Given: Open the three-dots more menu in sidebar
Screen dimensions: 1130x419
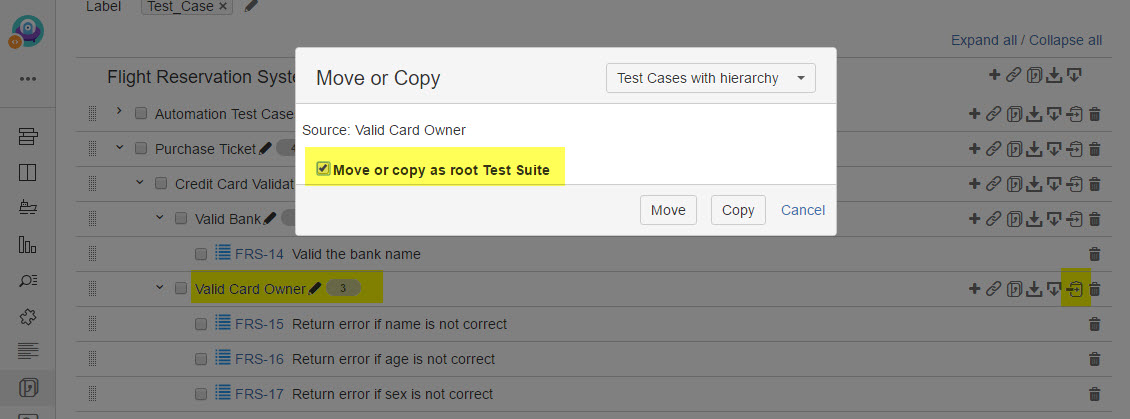Looking at the screenshot, I should (x=28, y=79).
